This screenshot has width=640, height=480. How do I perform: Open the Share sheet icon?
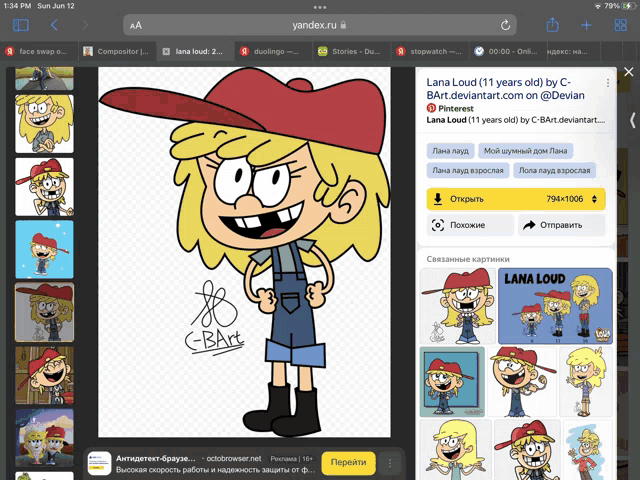tap(552, 25)
